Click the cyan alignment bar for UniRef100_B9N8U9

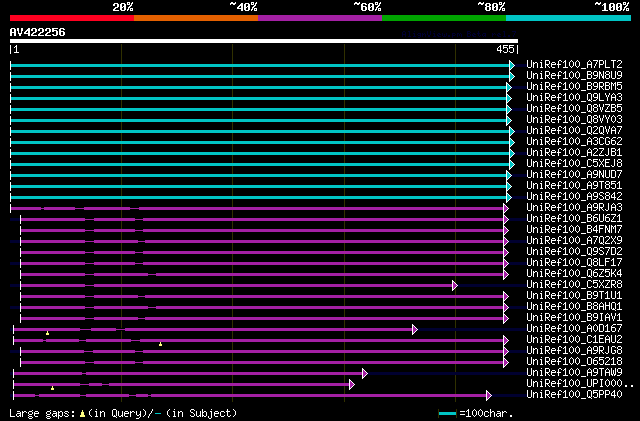260,76
